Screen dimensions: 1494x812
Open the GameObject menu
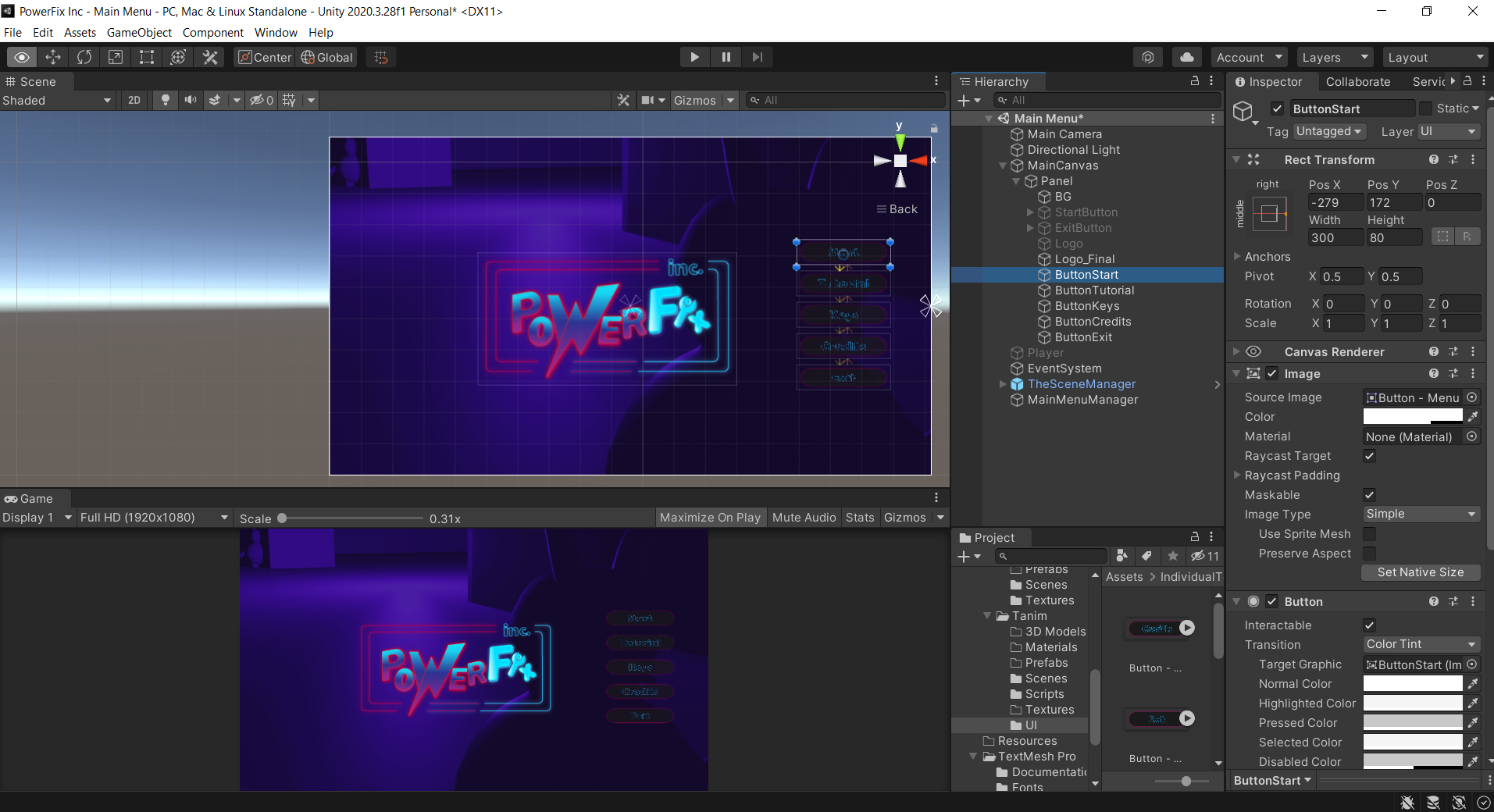point(139,32)
